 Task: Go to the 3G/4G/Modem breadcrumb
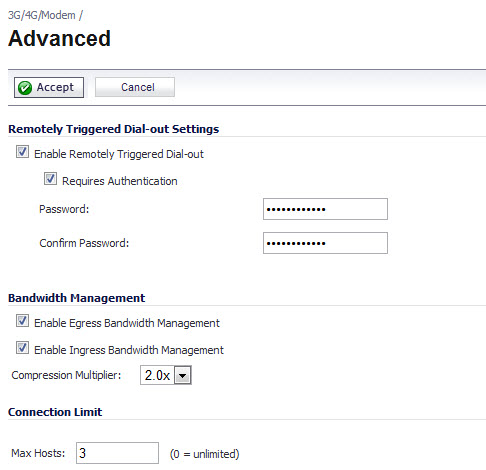point(42,15)
